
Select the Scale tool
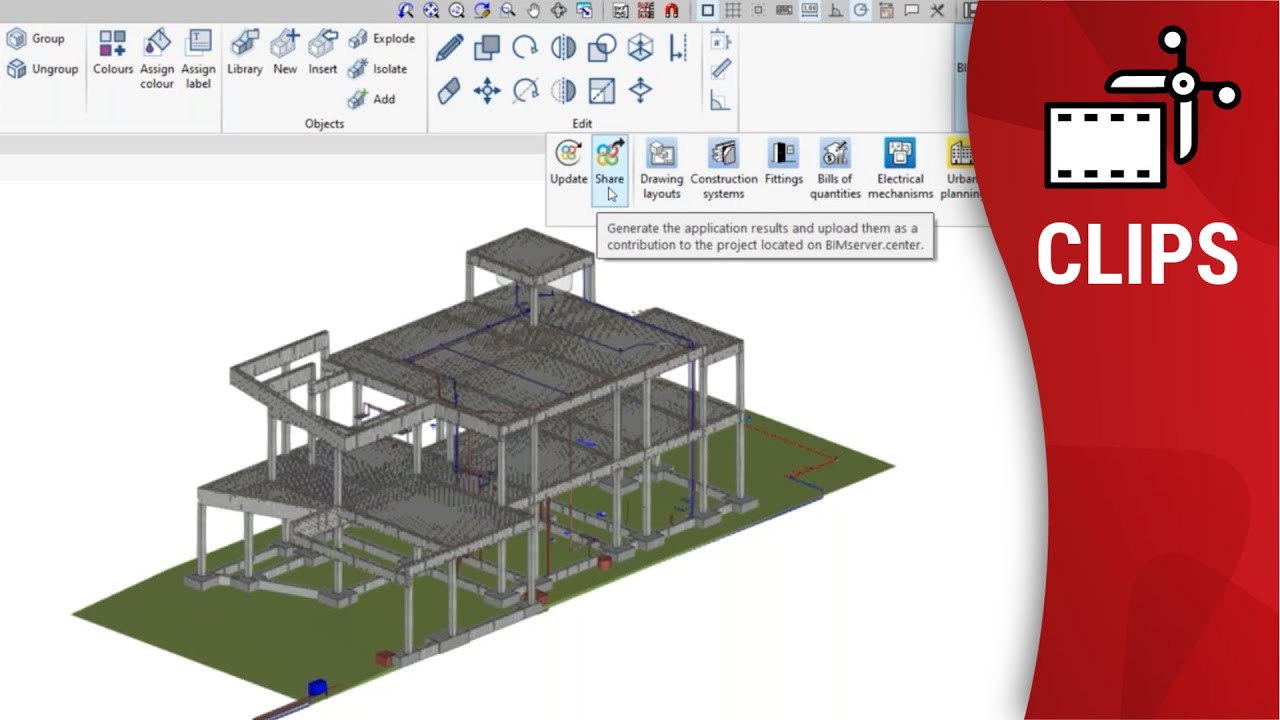tap(601, 90)
